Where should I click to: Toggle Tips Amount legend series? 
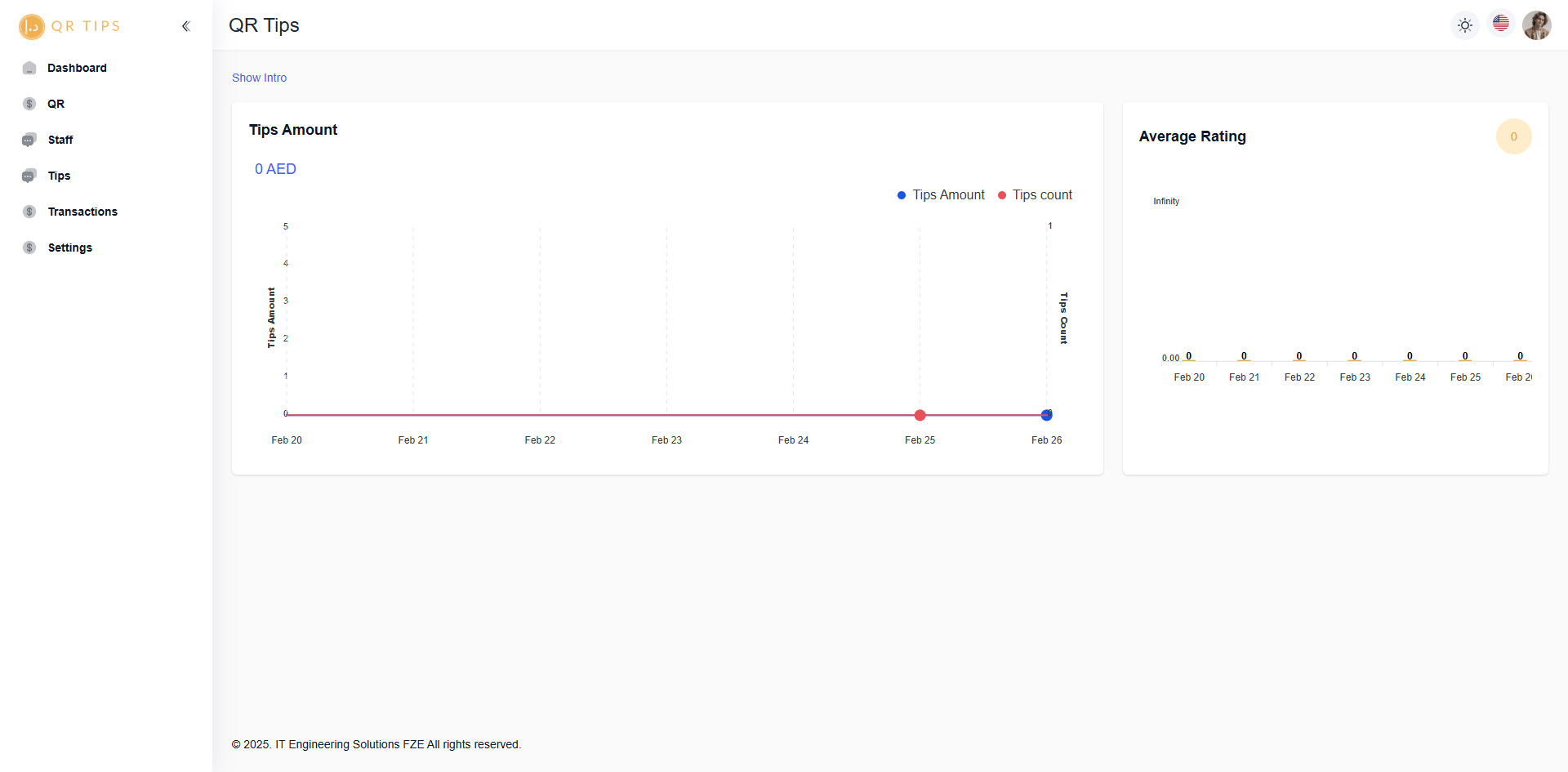point(941,195)
